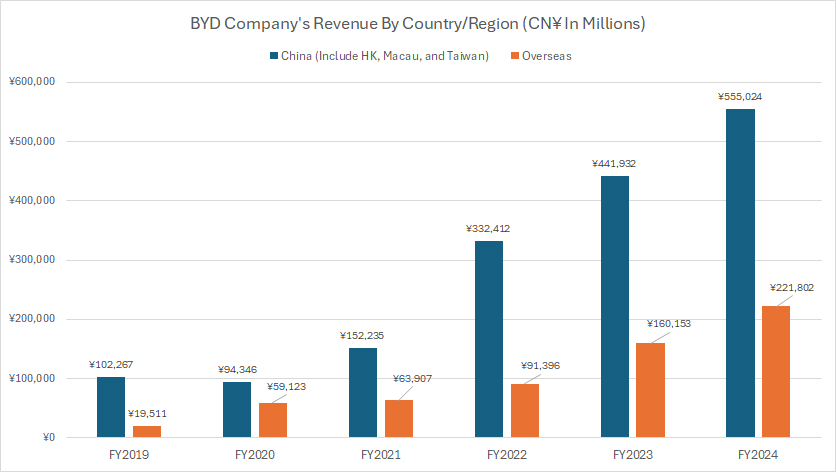The width and height of the screenshot is (836, 472).
Task: Click the ¥441,932 data label
Action: [614, 164]
